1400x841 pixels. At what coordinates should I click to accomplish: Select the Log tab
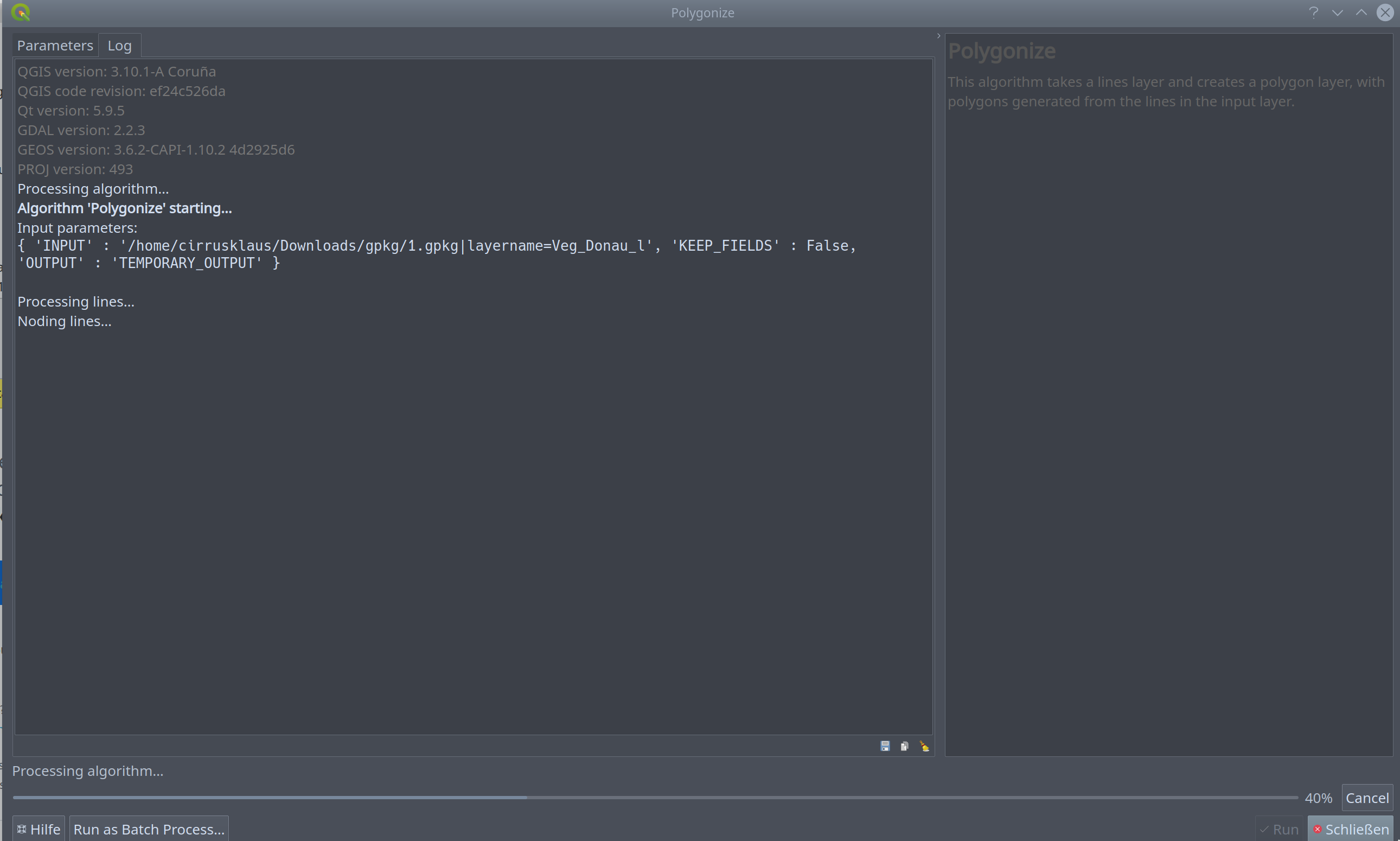[x=119, y=45]
